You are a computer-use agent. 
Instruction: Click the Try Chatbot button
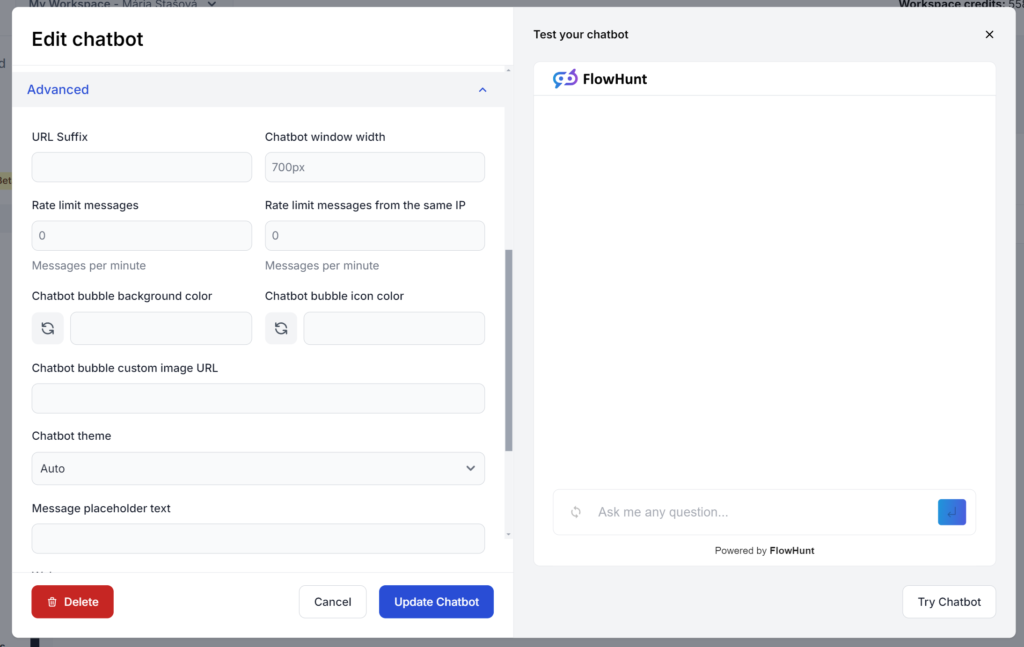coord(948,602)
